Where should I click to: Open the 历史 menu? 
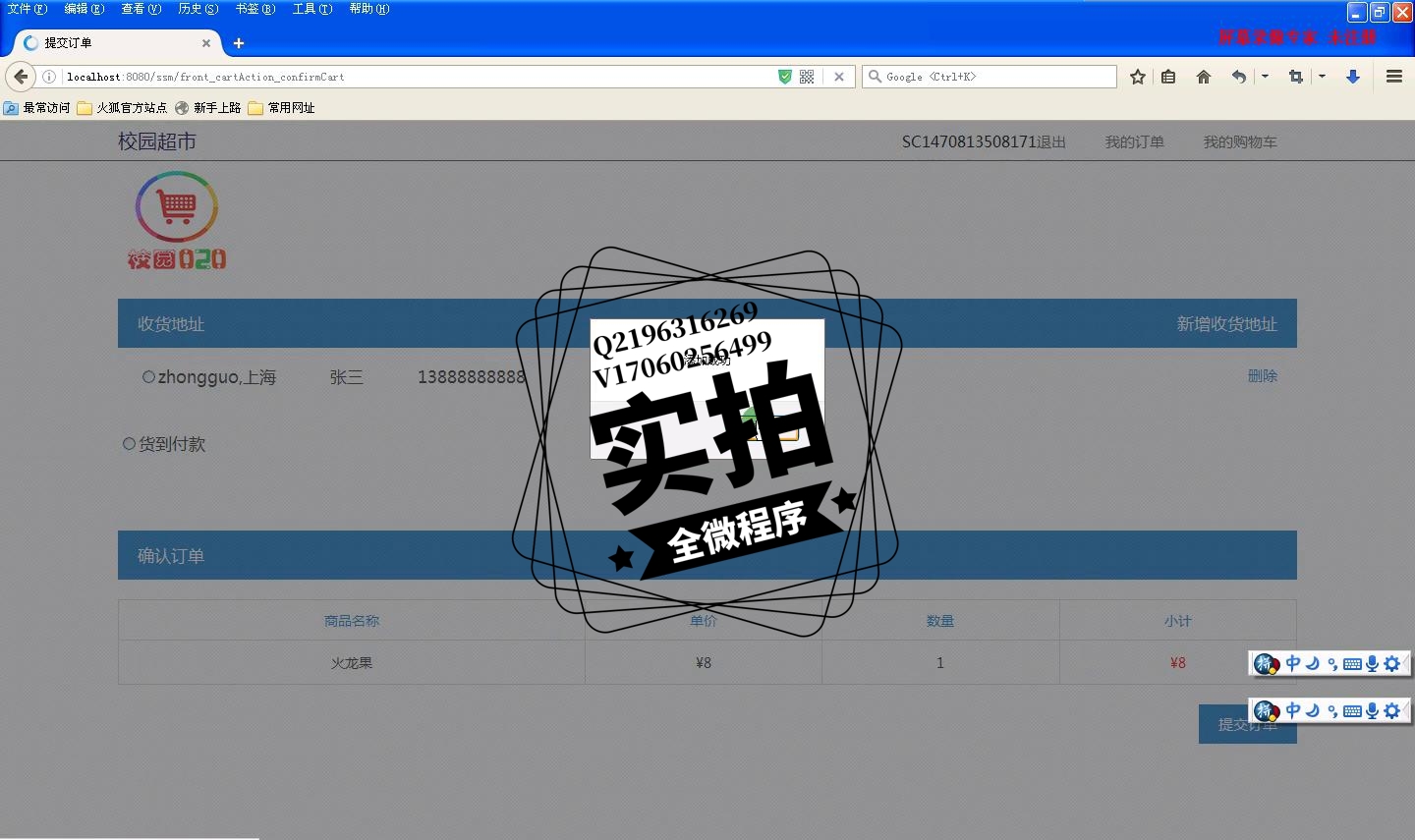coord(198,9)
